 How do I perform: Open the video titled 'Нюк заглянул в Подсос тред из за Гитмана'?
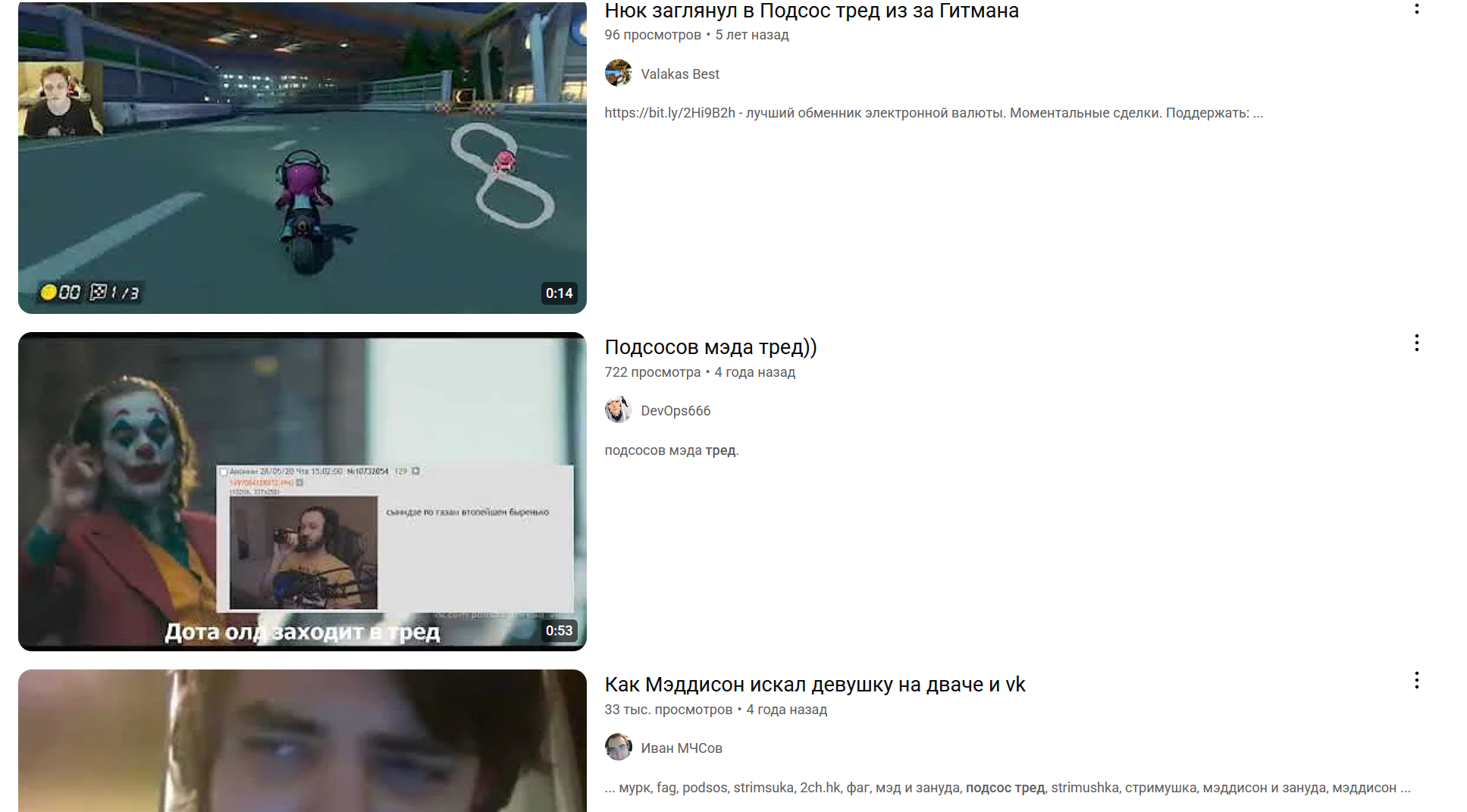point(811,11)
